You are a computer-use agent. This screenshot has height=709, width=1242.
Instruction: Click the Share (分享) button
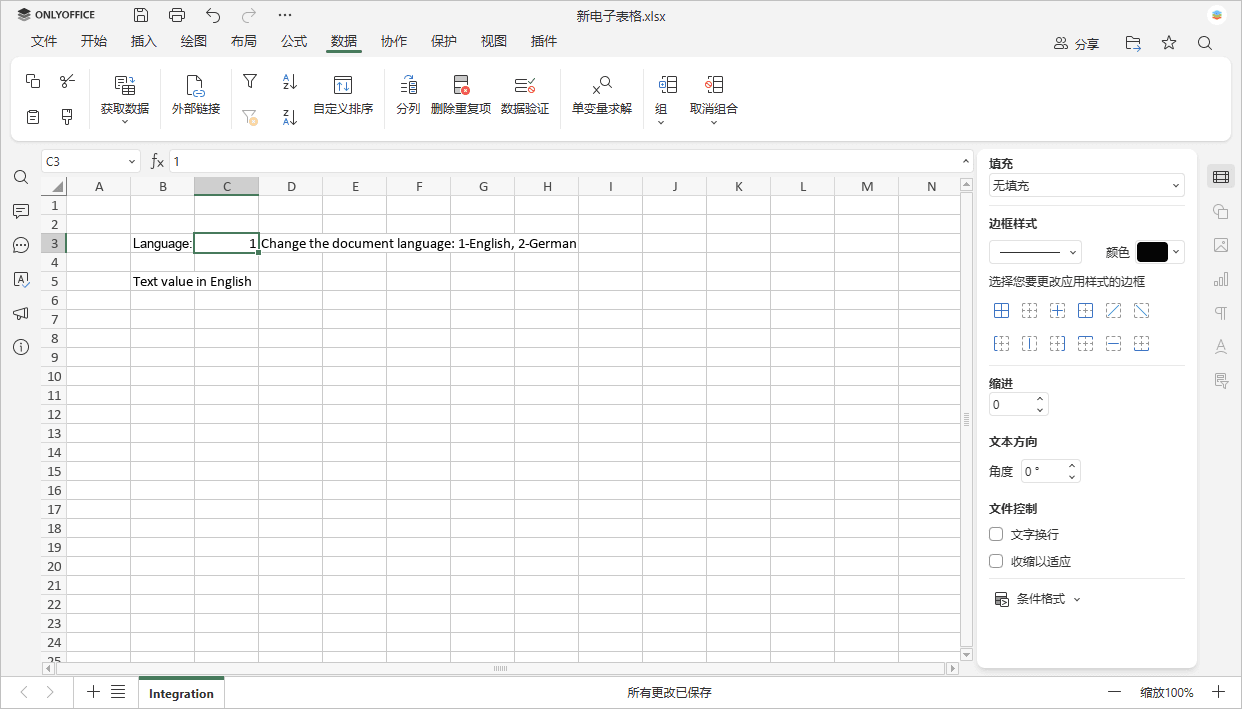(1077, 43)
